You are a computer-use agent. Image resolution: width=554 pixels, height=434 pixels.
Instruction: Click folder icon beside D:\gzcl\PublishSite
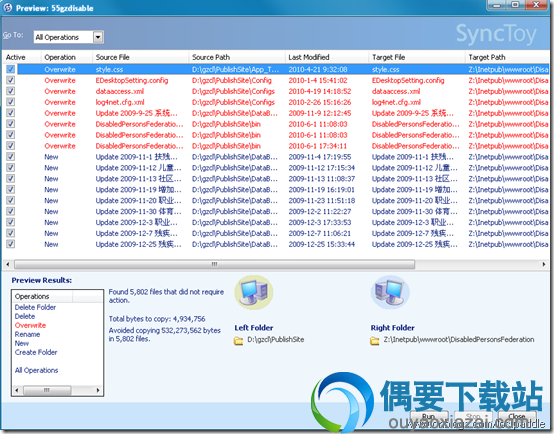[238, 340]
